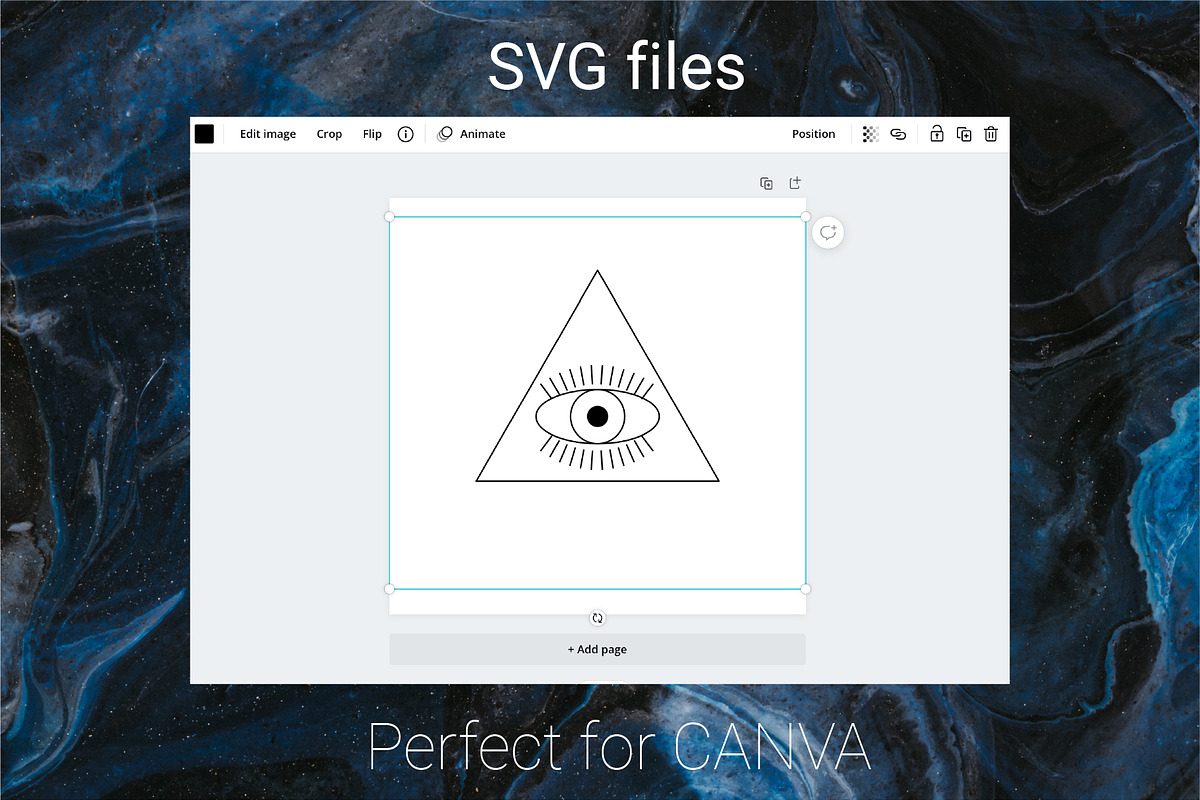The height and width of the screenshot is (800, 1200).
Task: Click the Edit image button
Action: pyautogui.click(x=268, y=134)
